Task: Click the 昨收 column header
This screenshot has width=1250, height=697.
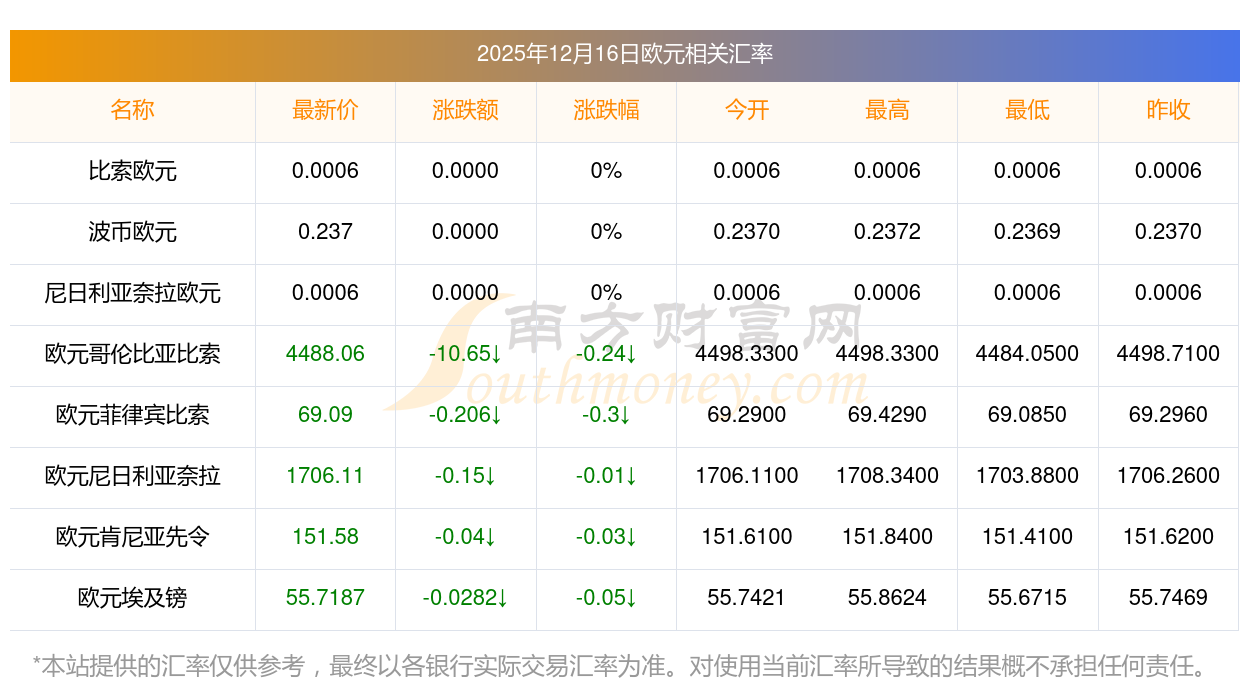Action: (1168, 110)
